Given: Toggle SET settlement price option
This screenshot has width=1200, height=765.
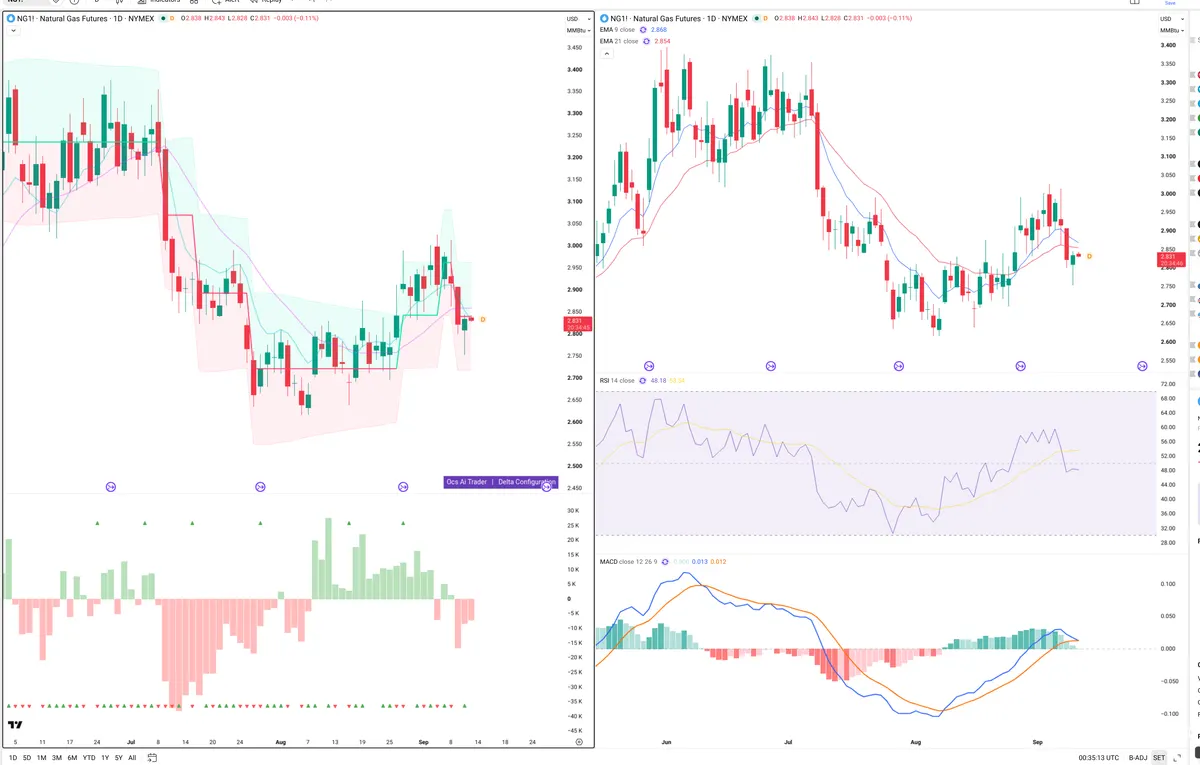Looking at the screenshot, I should (x=1159, y=758).
